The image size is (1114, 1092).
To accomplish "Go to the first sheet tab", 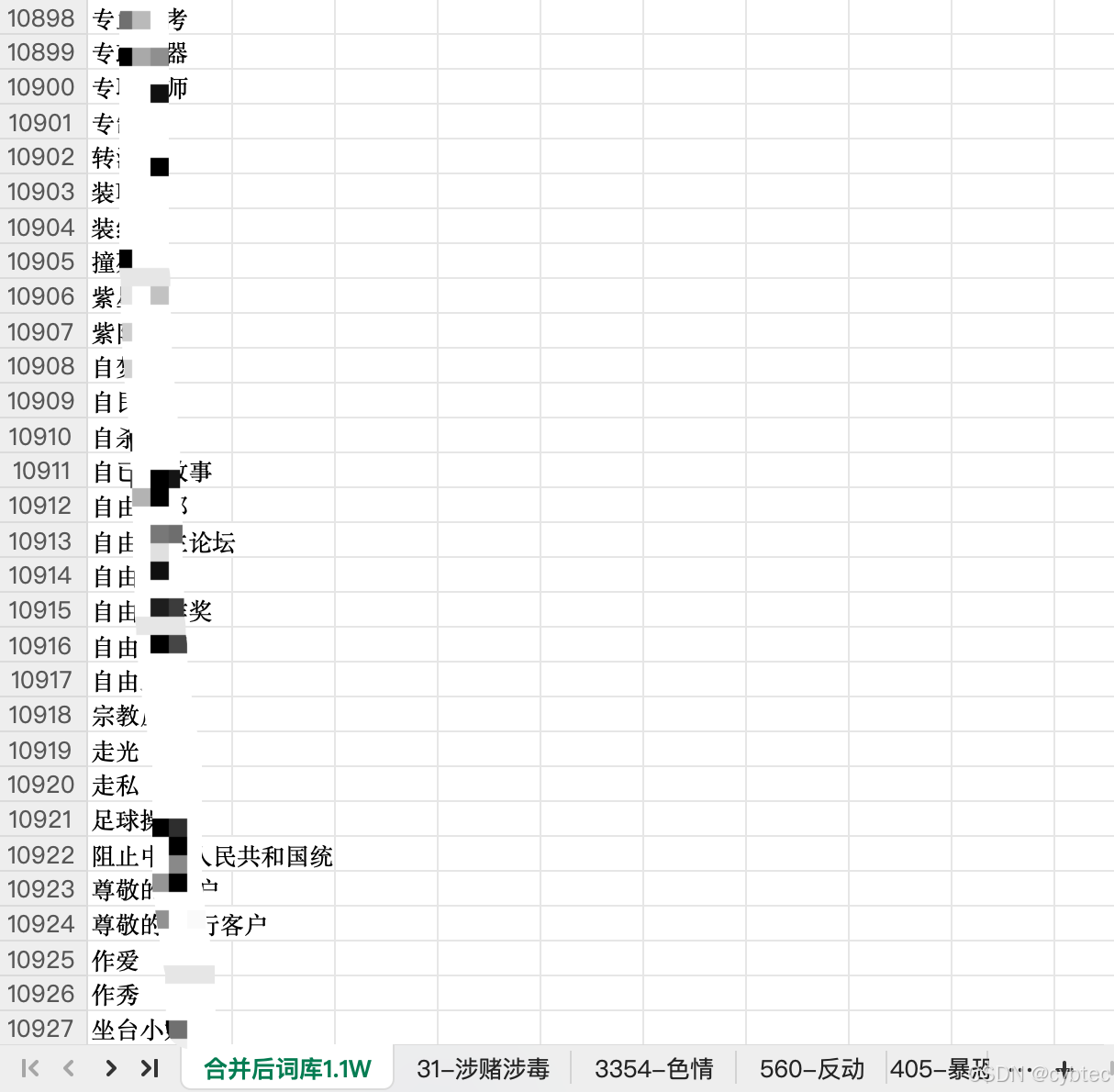I will (x=30, y=1068).
